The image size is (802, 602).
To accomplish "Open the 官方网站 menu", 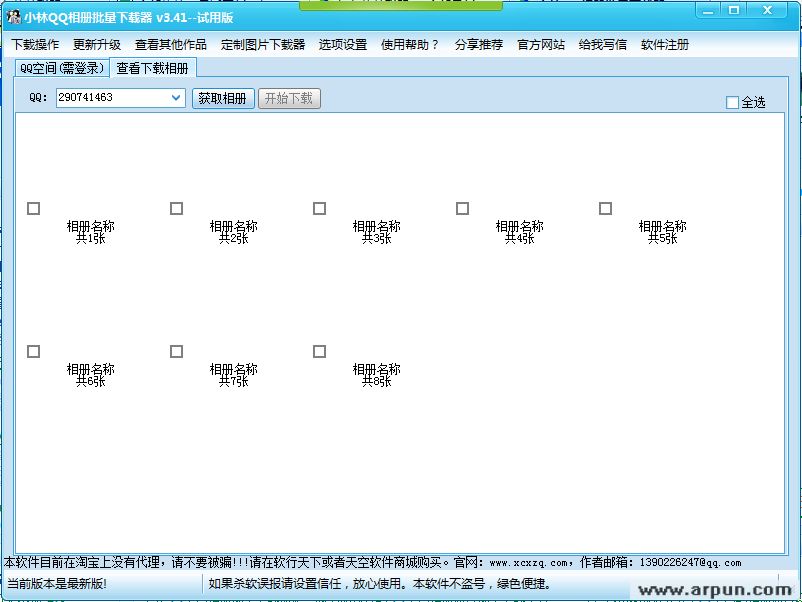I will tap(541, 44).
